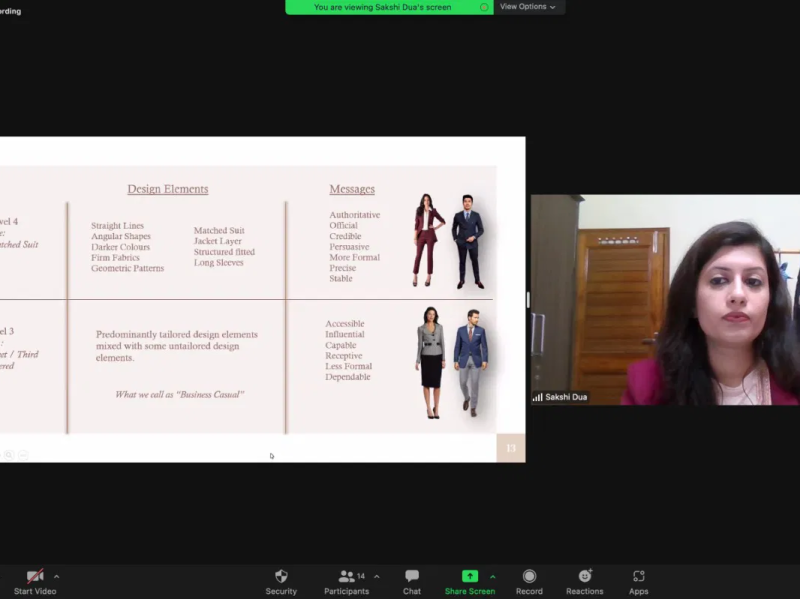Click the 'Dependable' message text
Image resolution: width=800 pixels, height=599 pixels.
[x=348, y=377]
